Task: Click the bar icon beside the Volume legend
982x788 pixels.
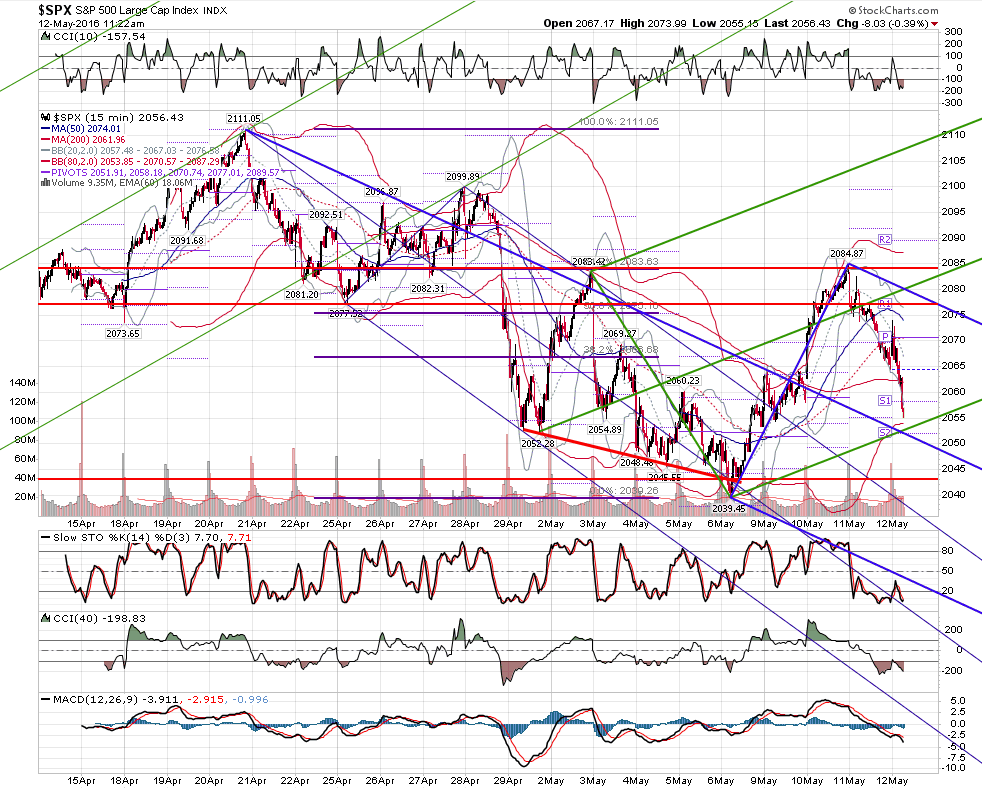Action: click(45, 182)
